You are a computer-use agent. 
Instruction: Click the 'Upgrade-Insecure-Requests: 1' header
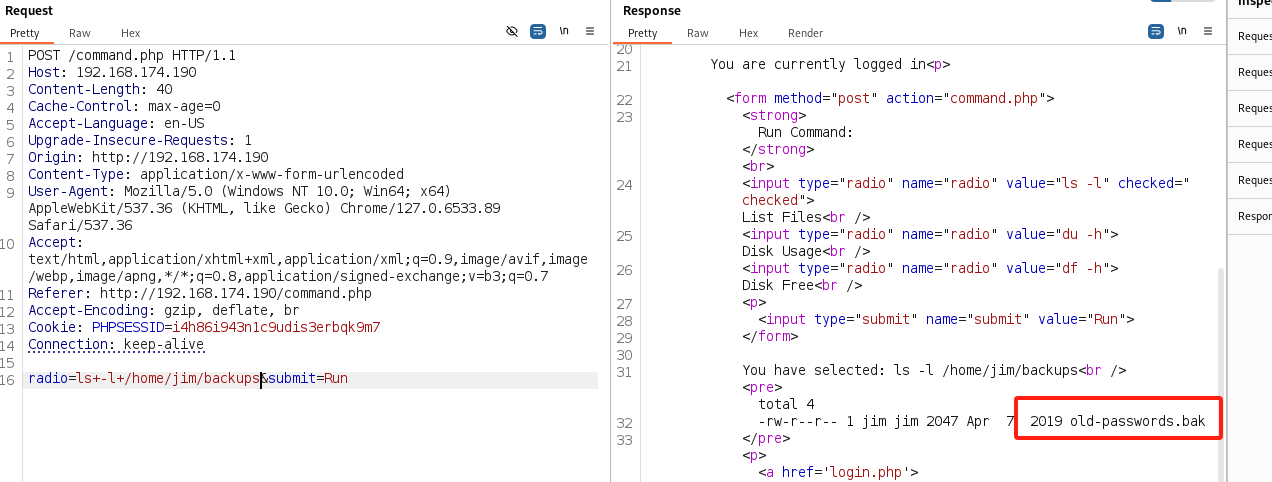140,140
